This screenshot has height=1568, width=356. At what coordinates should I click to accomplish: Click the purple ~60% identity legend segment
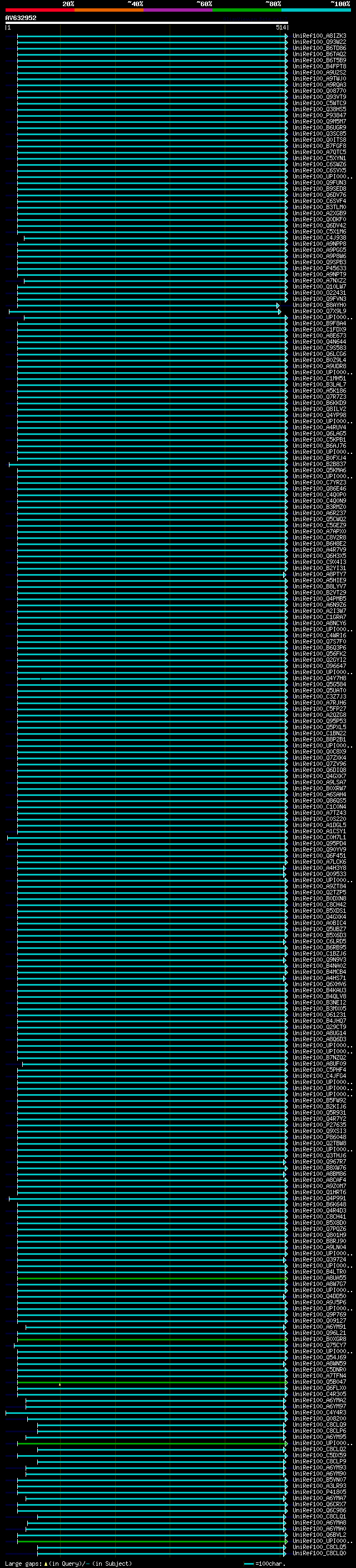179,10
